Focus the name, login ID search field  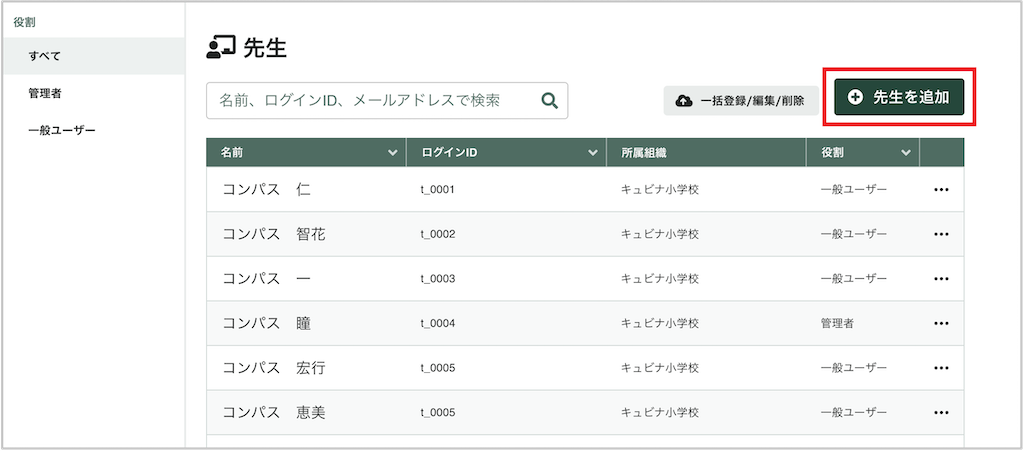387,101
